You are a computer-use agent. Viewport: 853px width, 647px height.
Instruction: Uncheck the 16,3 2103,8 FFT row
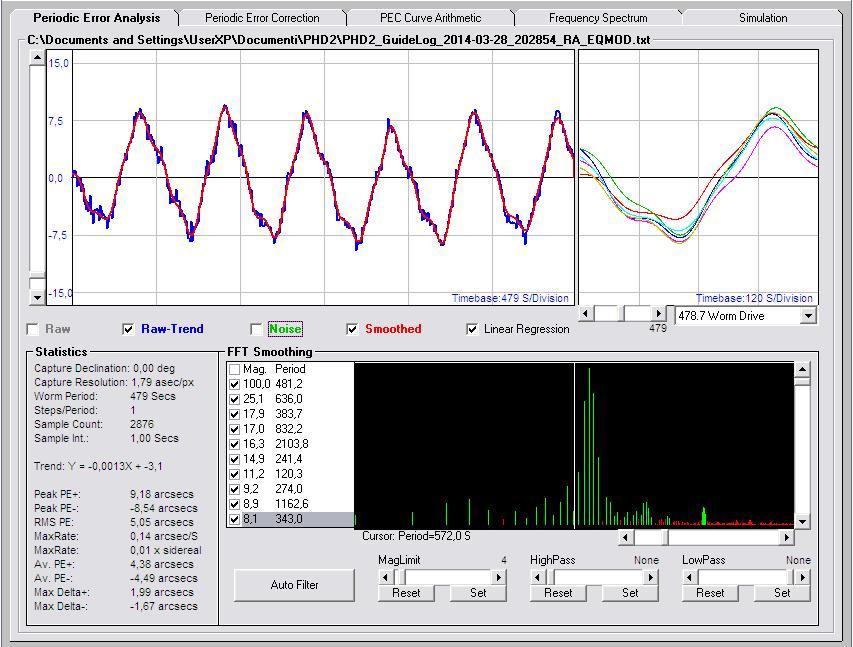click(x=234, y=444)
